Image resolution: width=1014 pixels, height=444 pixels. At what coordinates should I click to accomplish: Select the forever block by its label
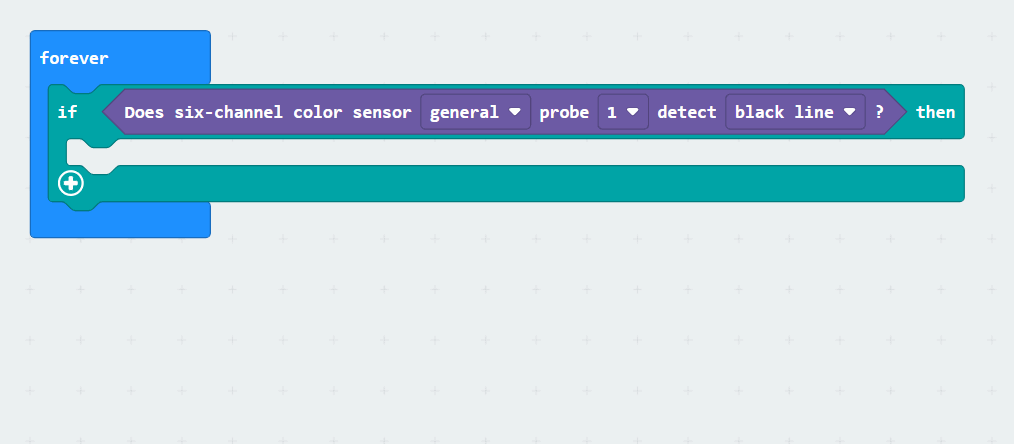tap(74, 58)
